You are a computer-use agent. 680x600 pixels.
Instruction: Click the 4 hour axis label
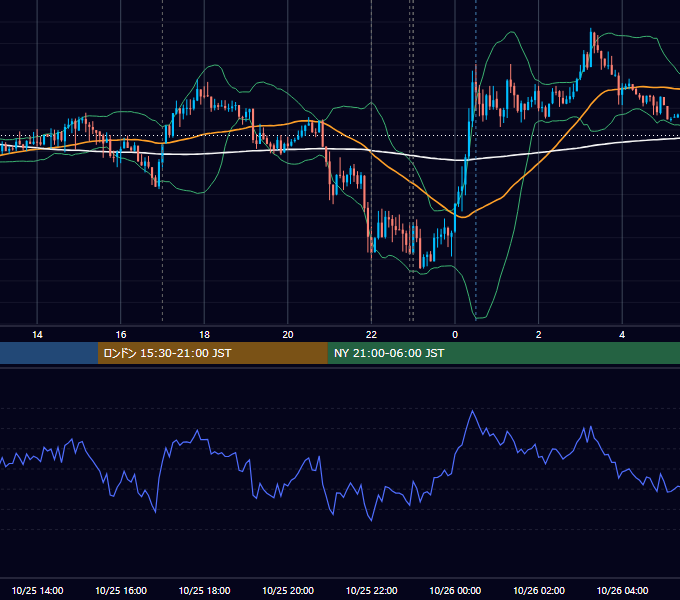coord(622,335)
